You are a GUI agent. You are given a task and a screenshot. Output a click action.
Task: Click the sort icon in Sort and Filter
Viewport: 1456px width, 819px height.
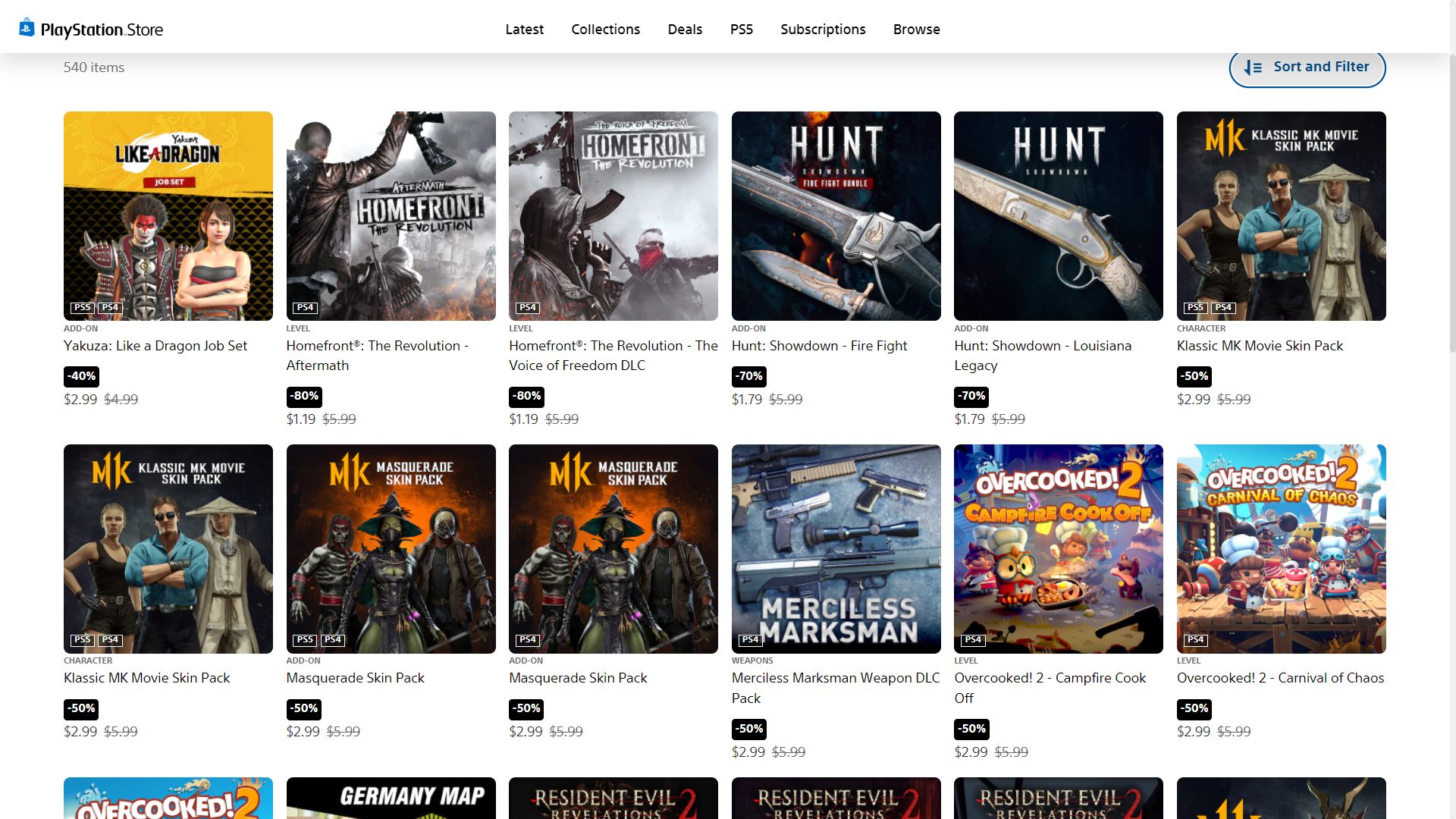click(x=1253, y=67)
